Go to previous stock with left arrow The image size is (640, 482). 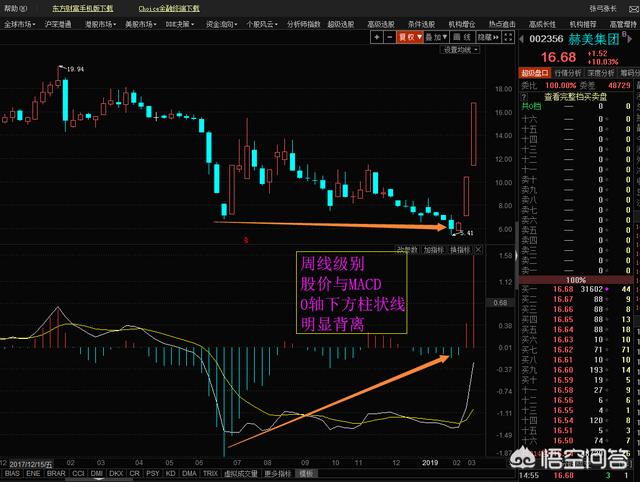pos(521,39)
